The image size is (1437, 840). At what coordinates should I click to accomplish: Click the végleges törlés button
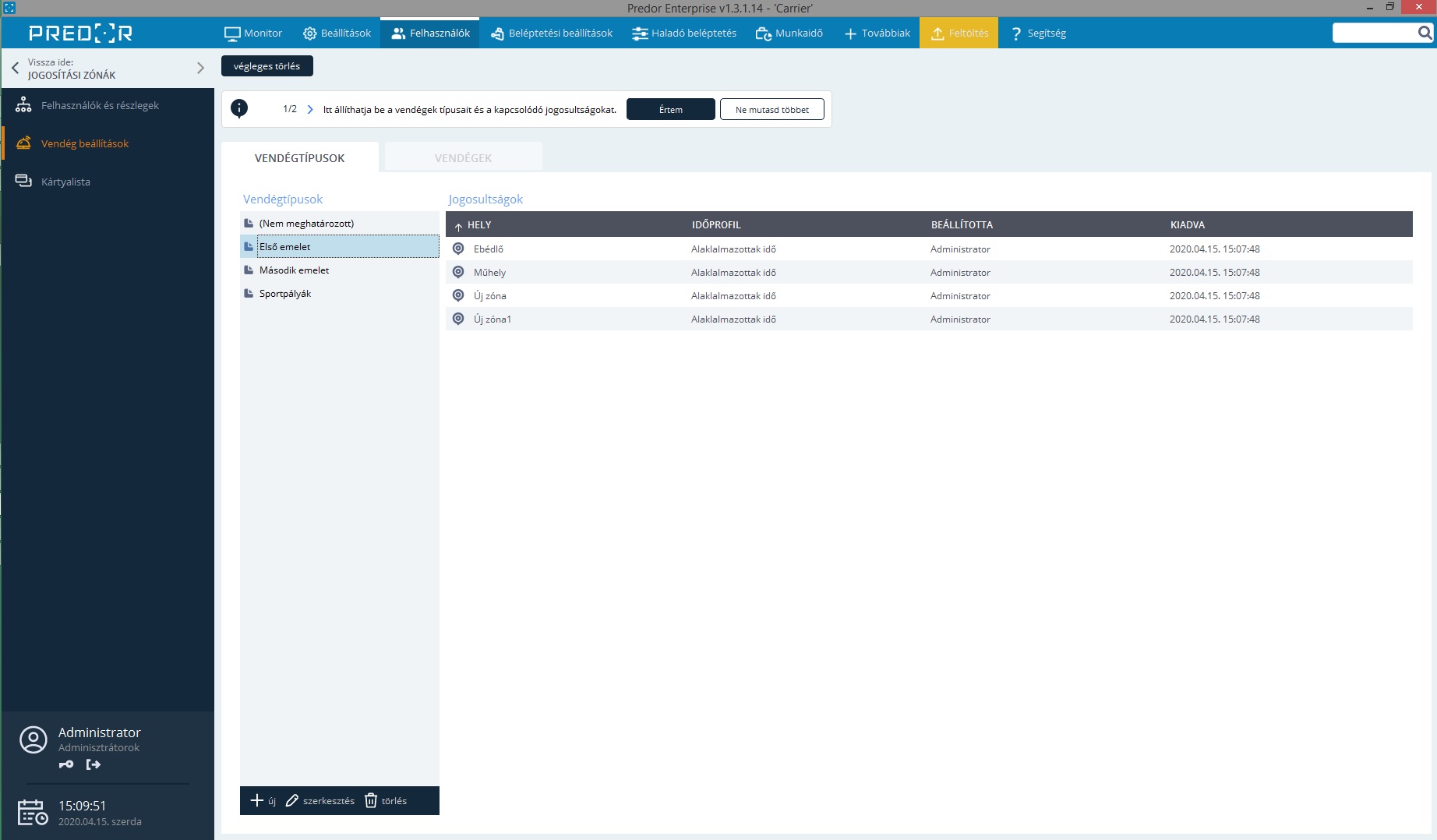coord(267,66)
